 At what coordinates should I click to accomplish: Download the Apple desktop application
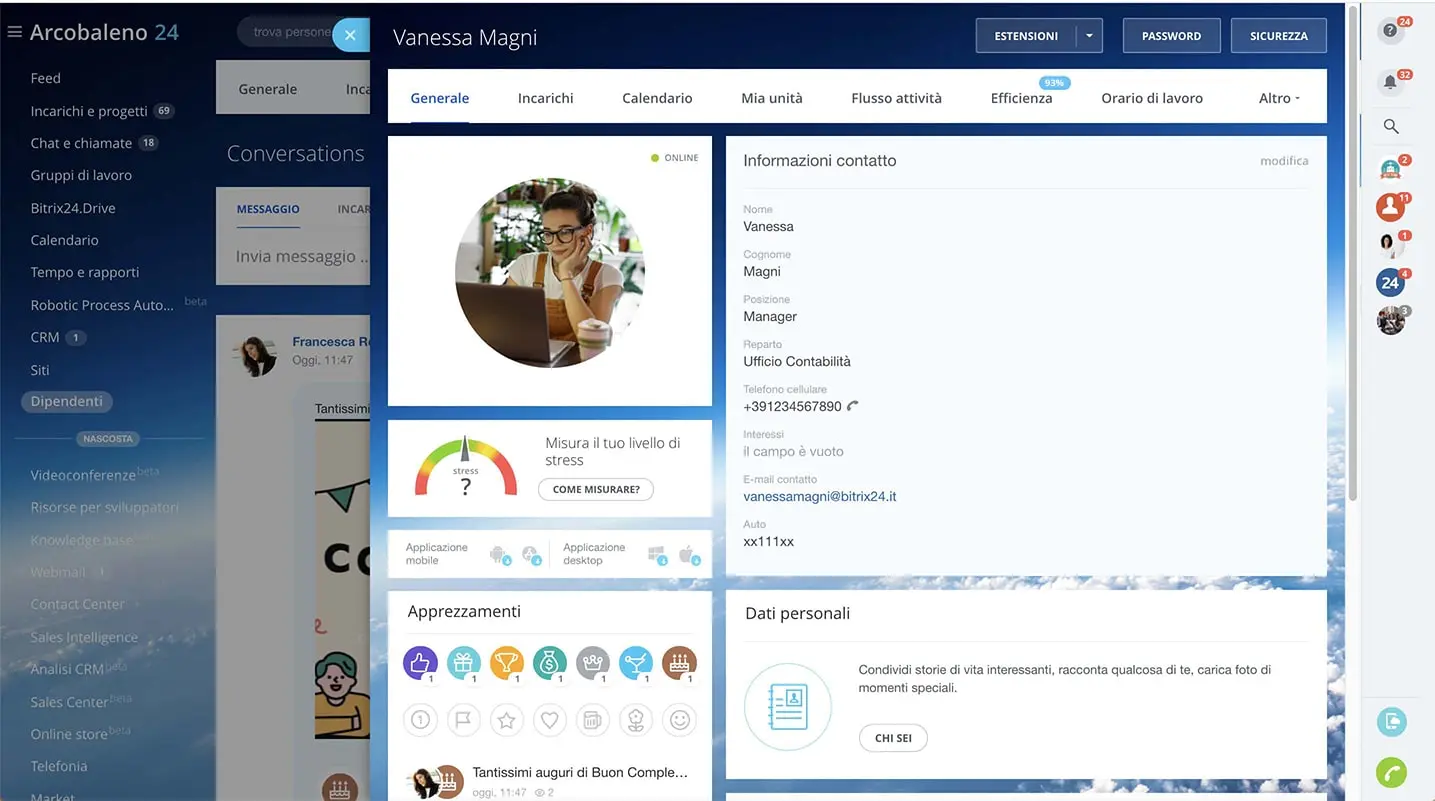point(688,554)
